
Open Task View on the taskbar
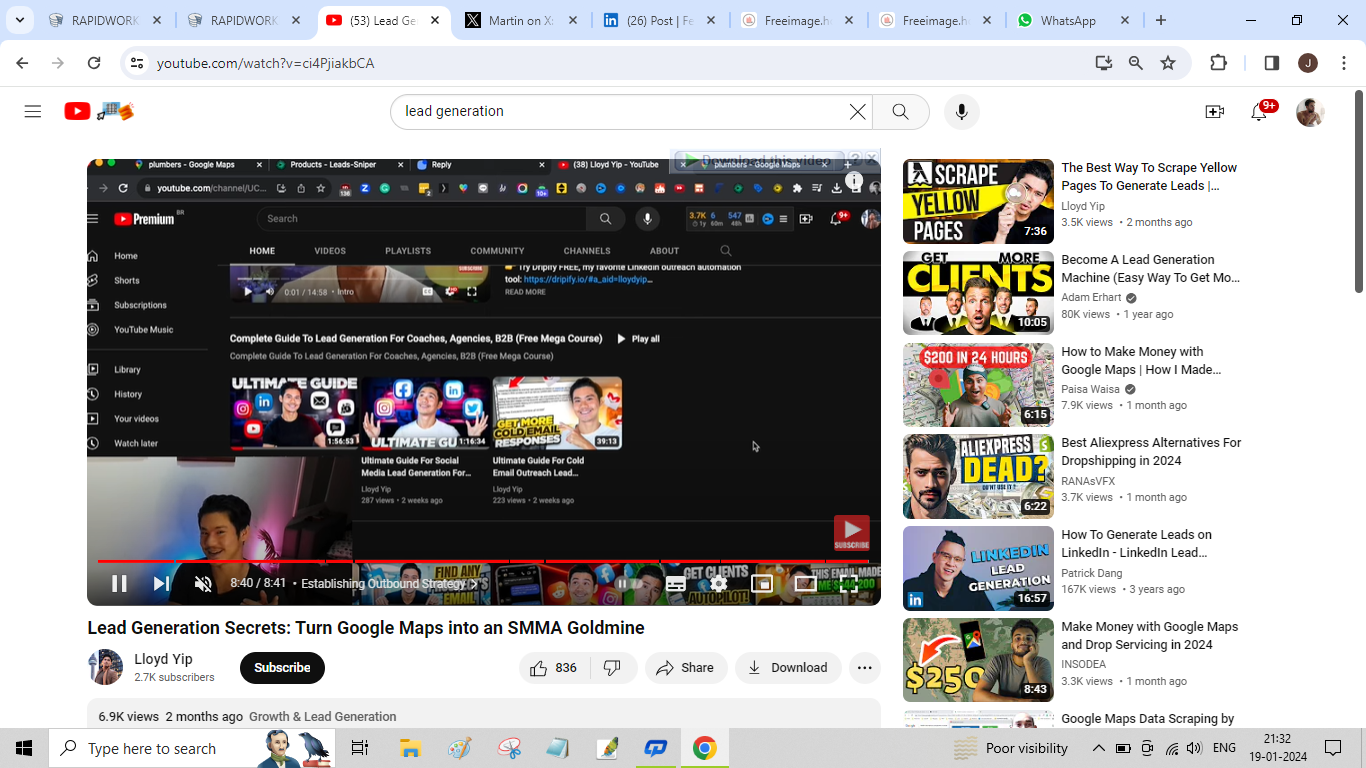coord(360,748)
